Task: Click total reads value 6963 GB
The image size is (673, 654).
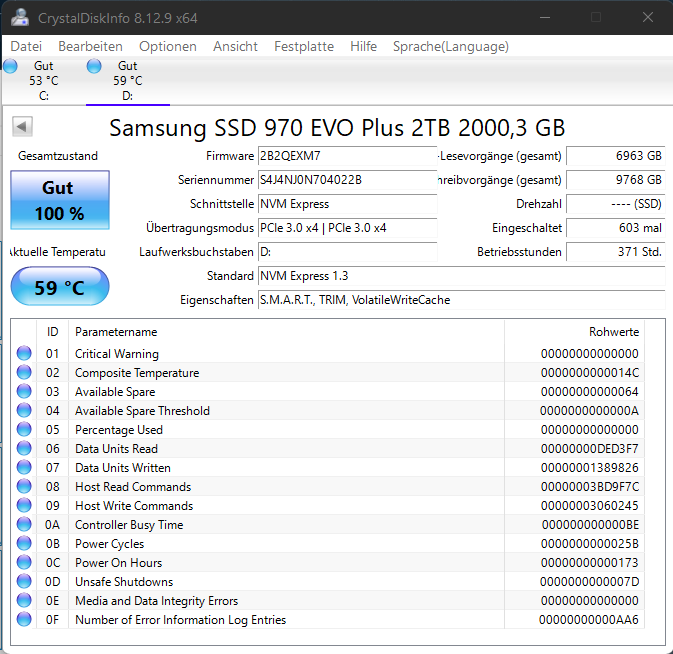Action: point(615,156)
